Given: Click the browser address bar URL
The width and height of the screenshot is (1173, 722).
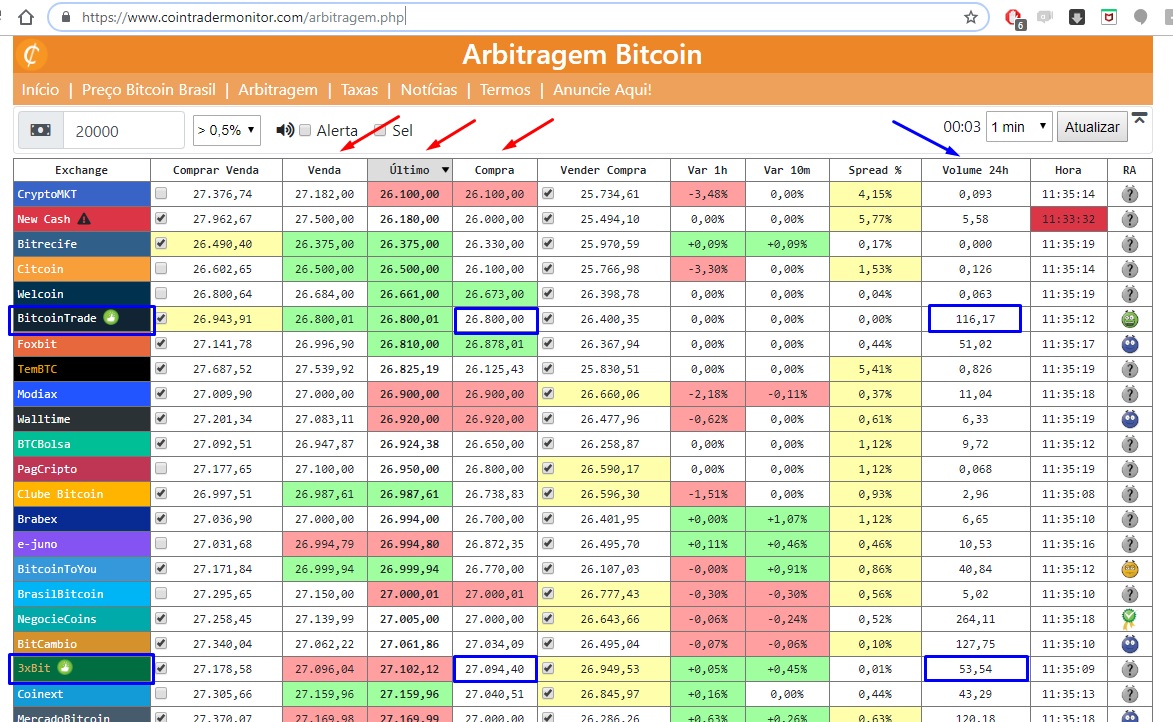Looking at the screenshot, I should click(x=243, y=17).
